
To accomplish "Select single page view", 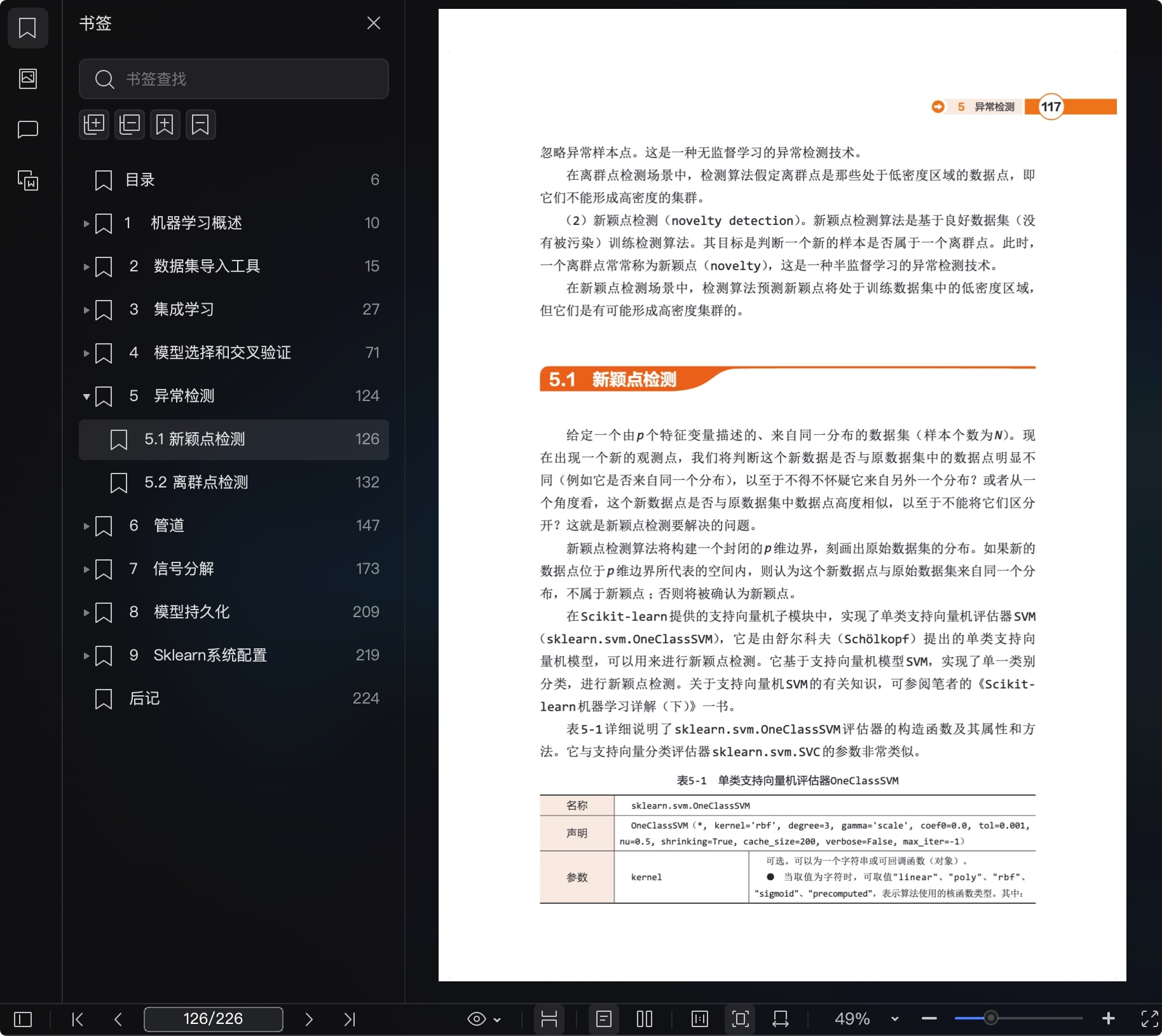I will pyautogui.click(x=604, y=1019).
